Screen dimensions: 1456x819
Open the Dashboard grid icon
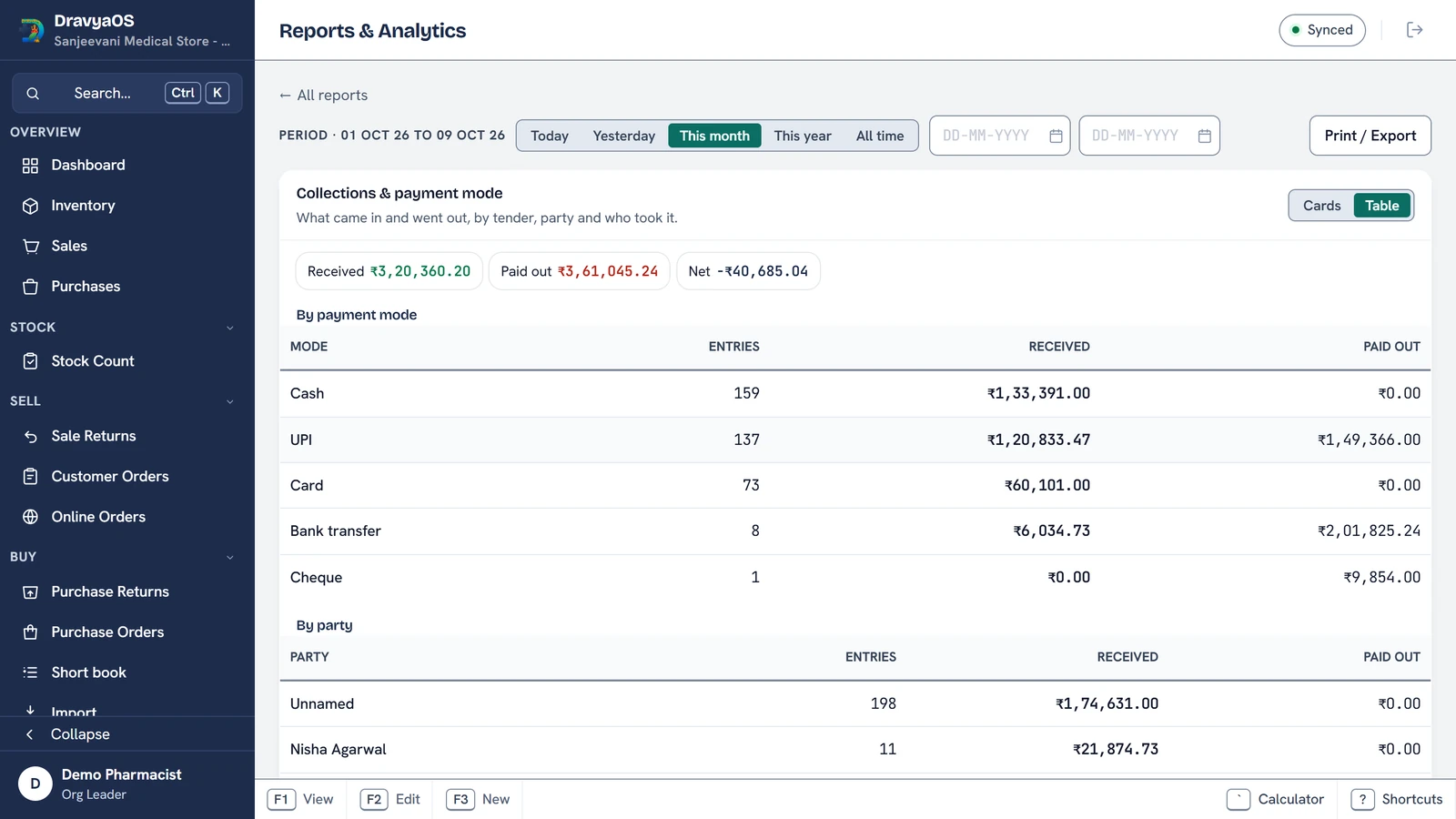pyautogui.click(x=30, y=166)
